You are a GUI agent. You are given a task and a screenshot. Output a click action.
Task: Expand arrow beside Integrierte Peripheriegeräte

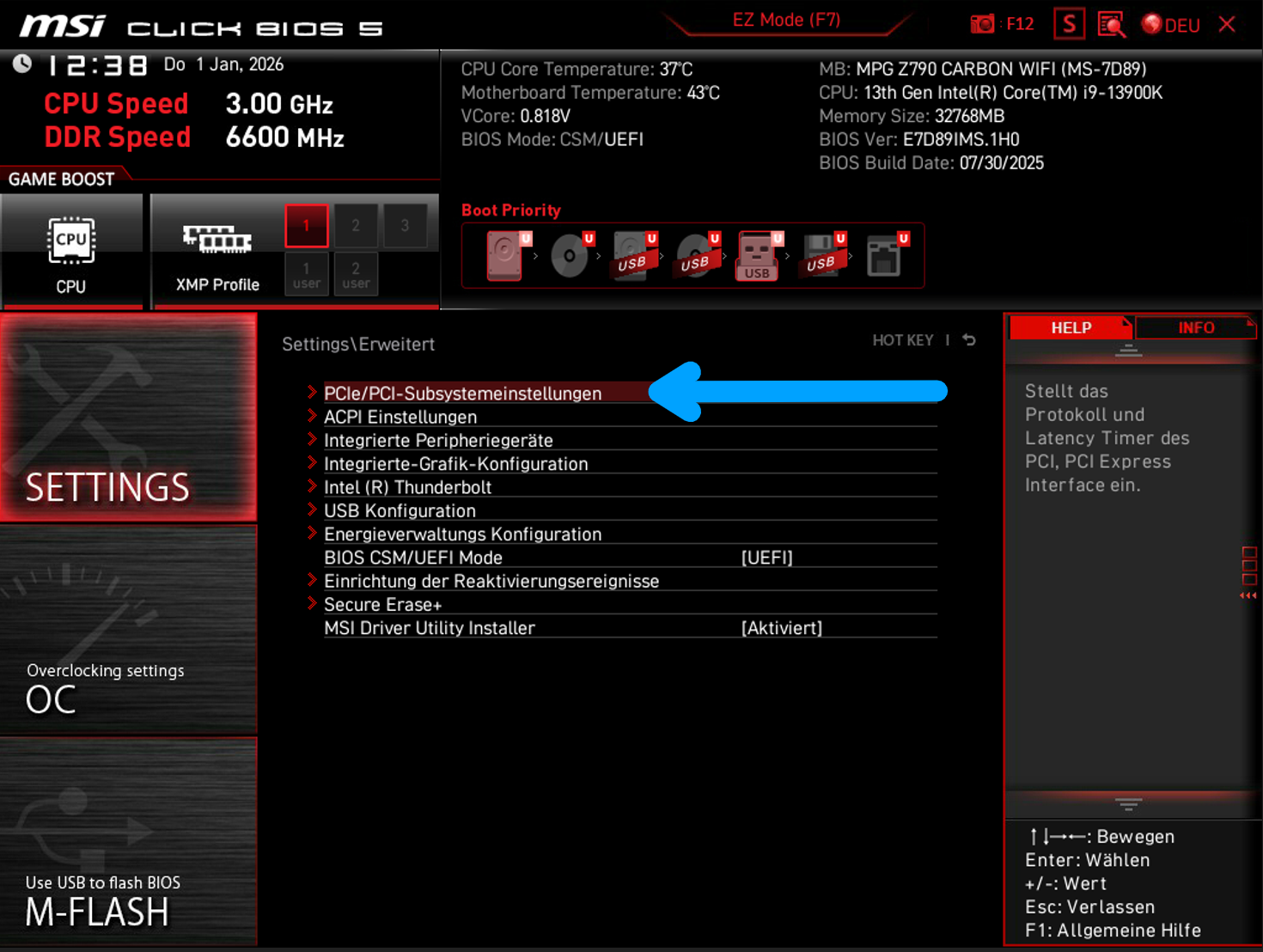312,439
